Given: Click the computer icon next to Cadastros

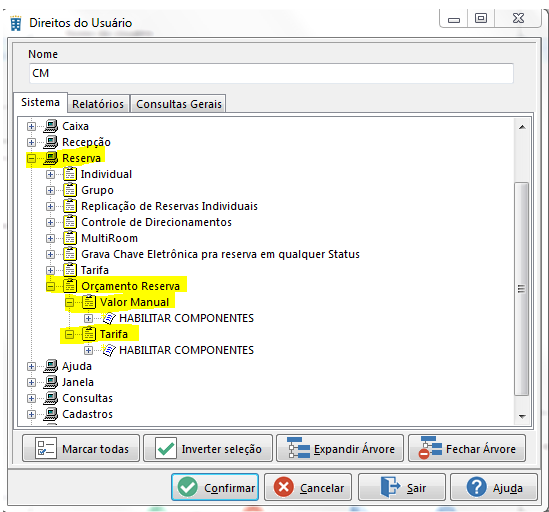Looking at the screenshot, I should tap(51, 414).
